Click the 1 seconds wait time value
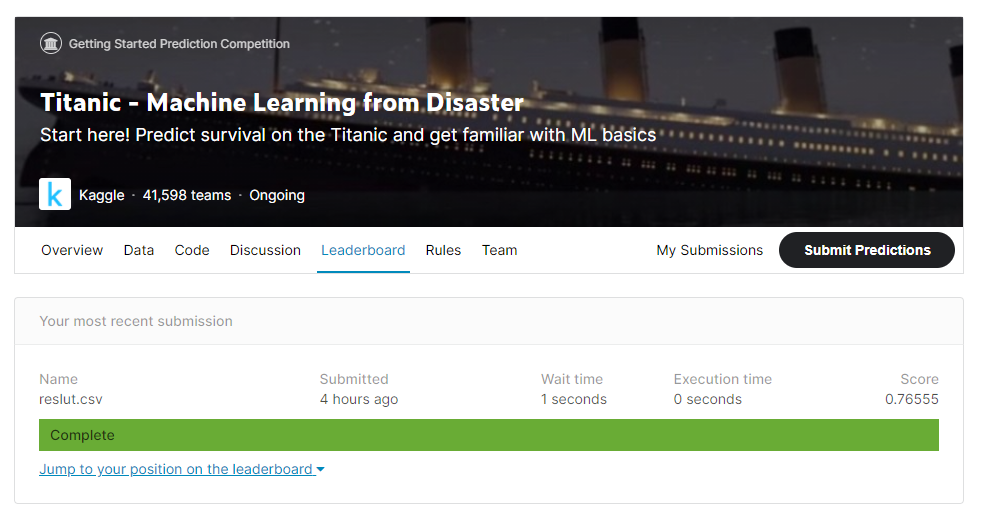The image size is (985, 520). [x=574, y=399]
